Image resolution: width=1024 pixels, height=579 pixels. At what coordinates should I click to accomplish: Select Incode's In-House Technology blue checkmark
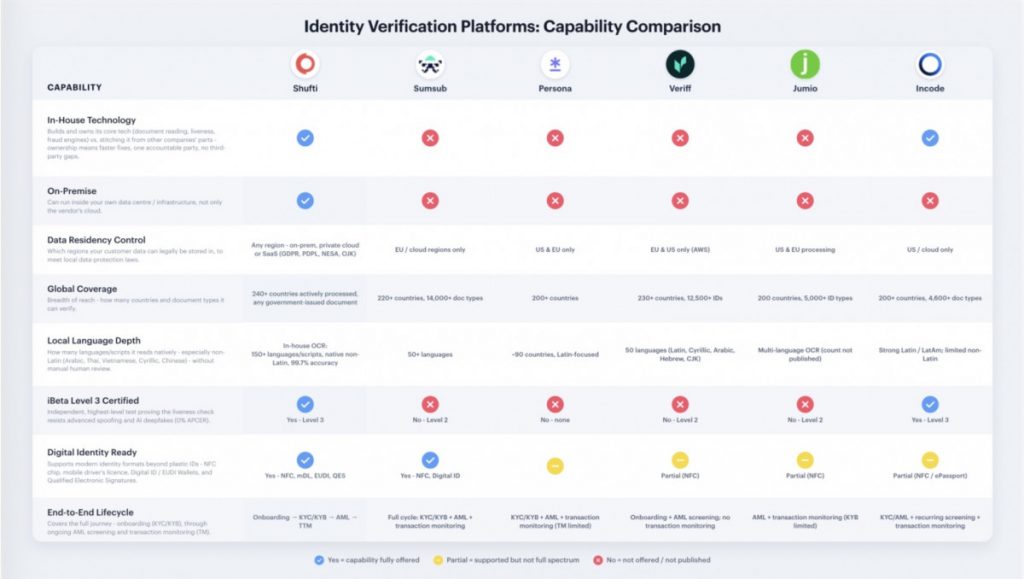pyautogui.click(x=930, y=138)
